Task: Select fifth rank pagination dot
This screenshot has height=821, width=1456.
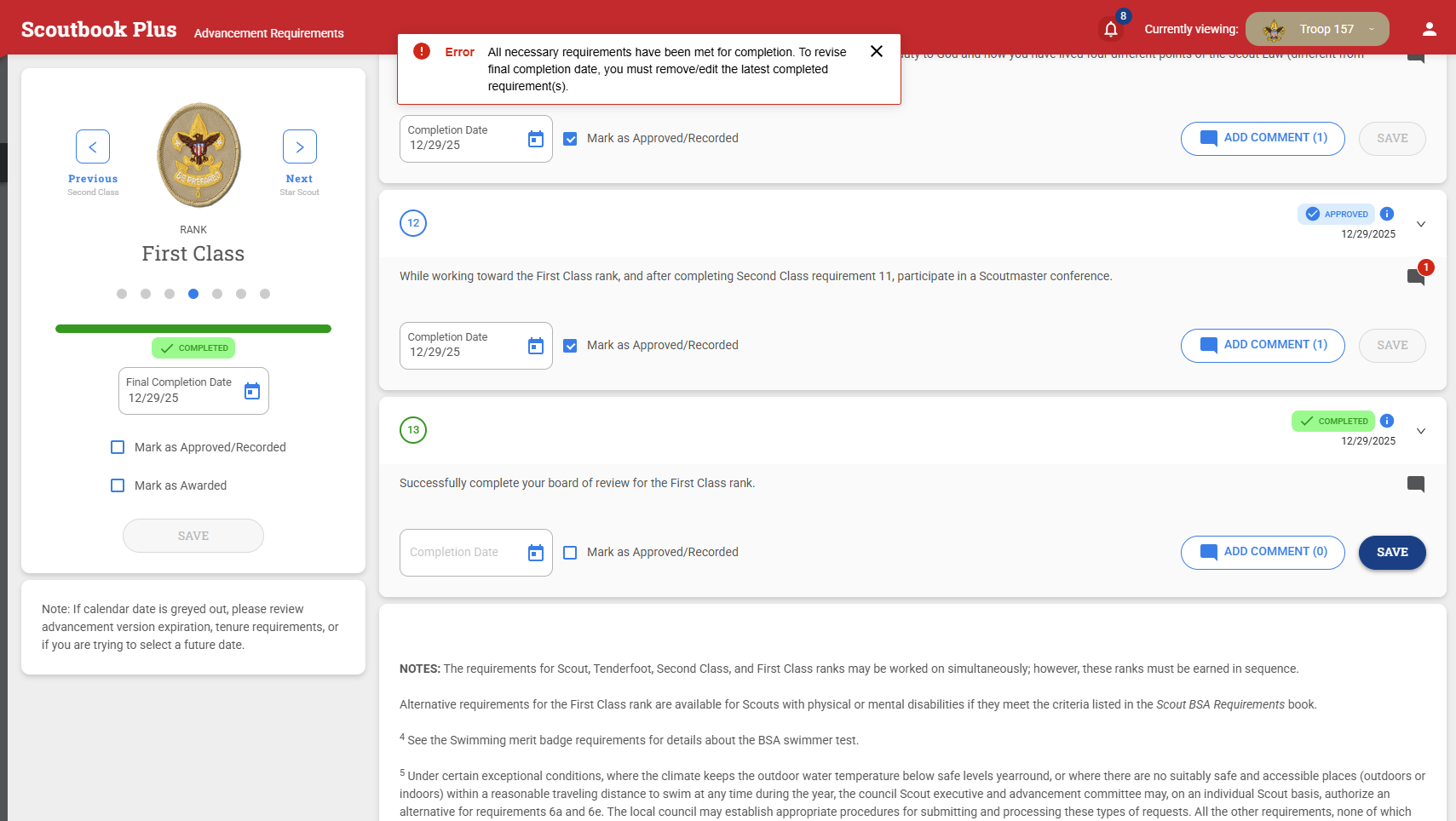Action: (x=217, y=294)
